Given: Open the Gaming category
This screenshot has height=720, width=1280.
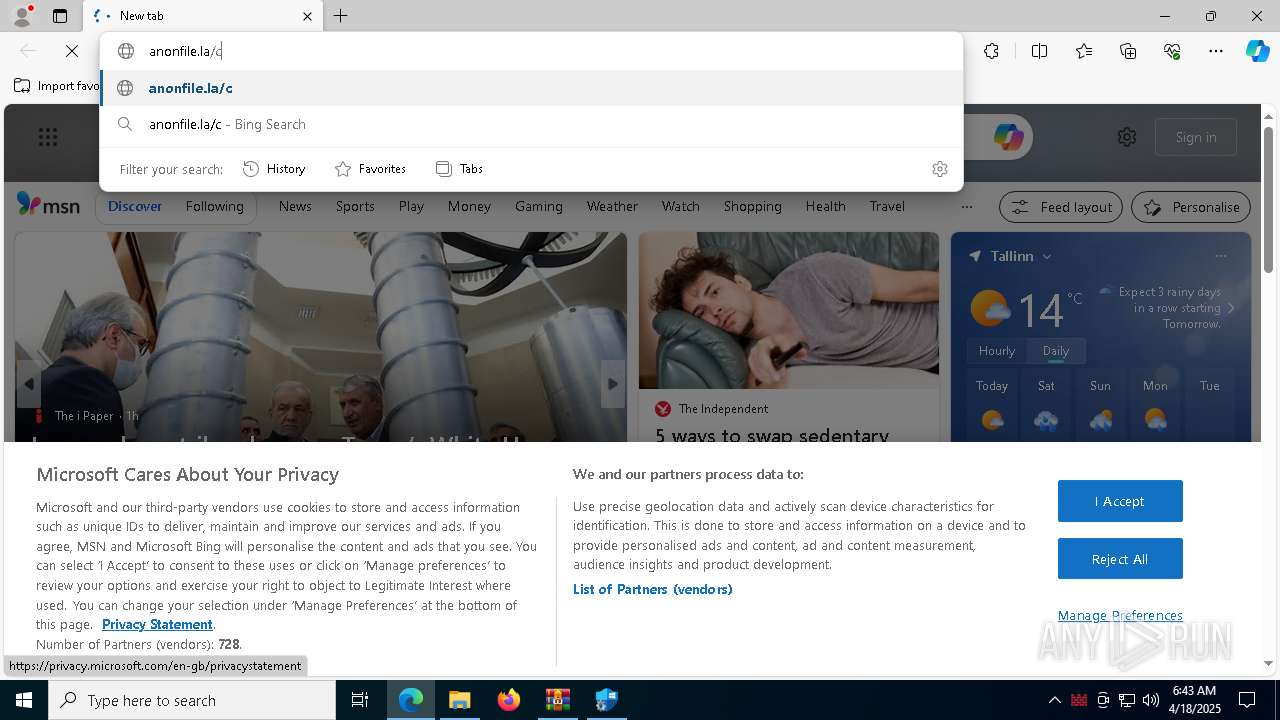Looking at the screenshot, I should click(x=538, y=206).
